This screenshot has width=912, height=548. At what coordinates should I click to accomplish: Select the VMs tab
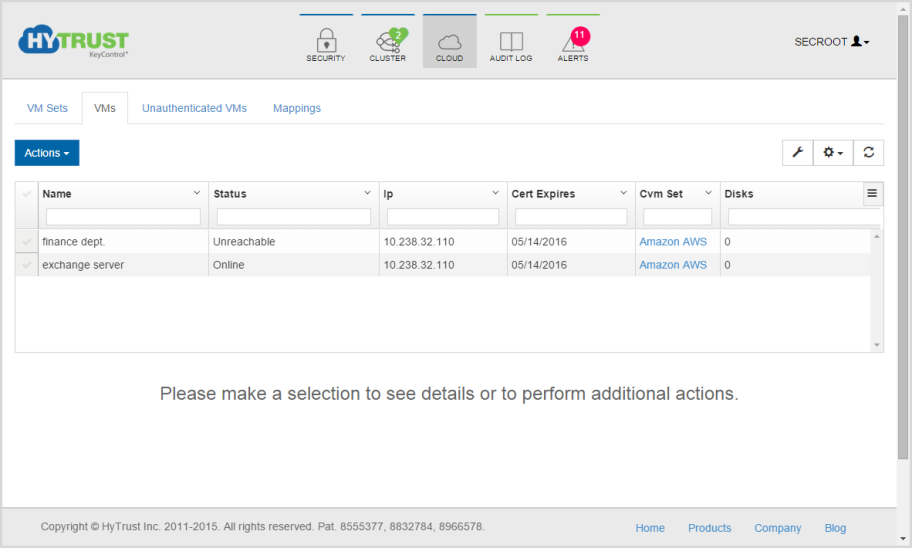pos(105,108)
